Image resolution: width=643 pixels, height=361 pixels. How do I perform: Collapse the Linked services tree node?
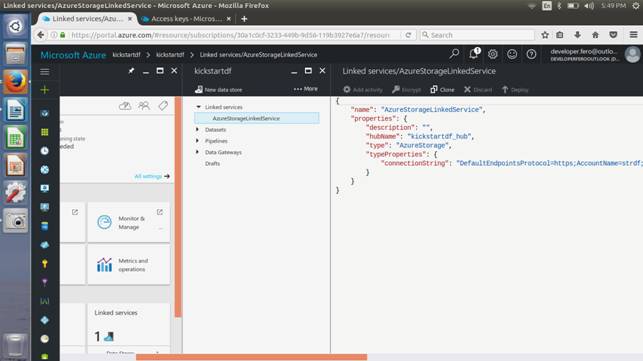coord(198,107)
